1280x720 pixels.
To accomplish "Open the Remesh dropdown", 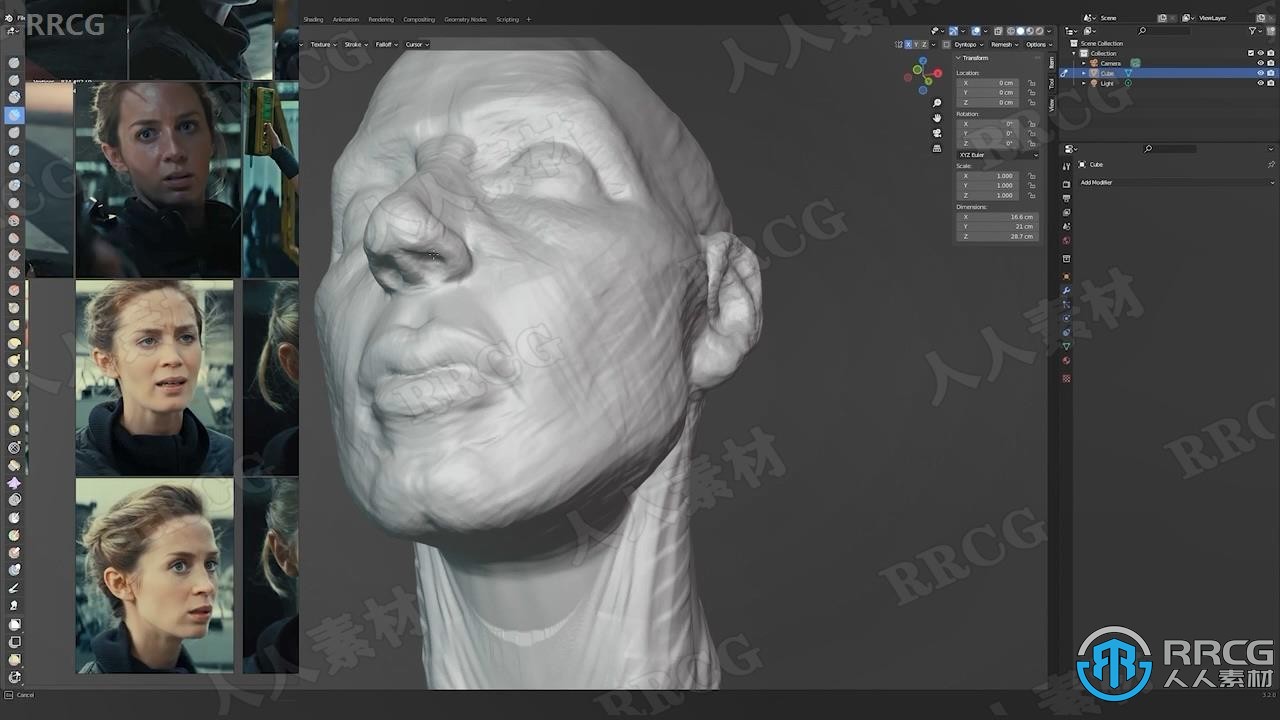I will [x=1005, y=44].
